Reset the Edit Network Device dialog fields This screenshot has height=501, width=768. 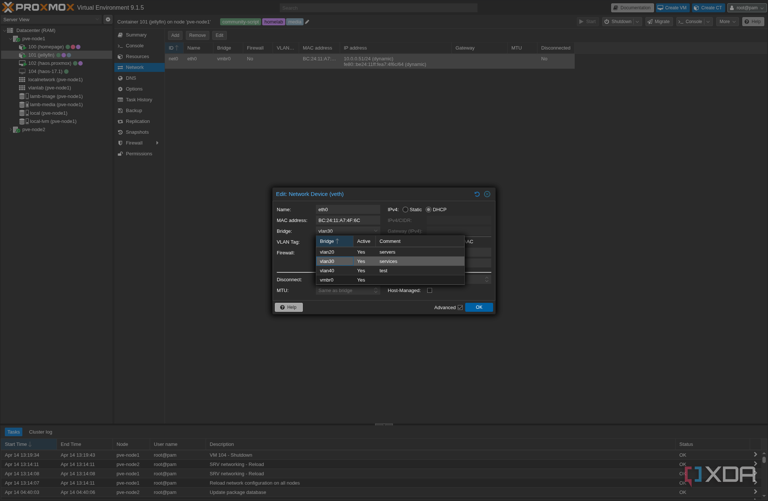tap(477, 194)
